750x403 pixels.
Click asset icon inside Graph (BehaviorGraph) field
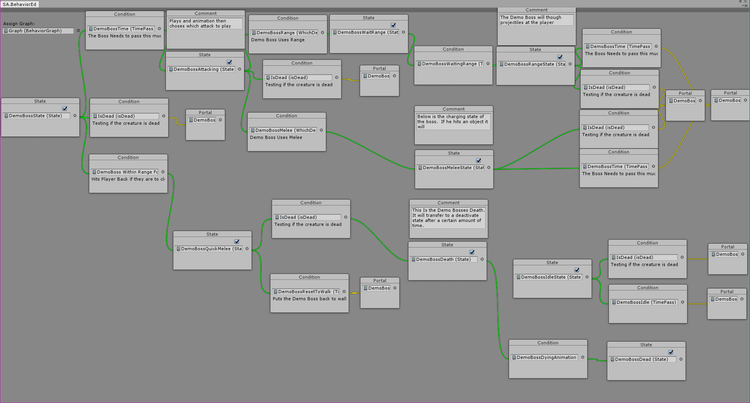[6, 31]
